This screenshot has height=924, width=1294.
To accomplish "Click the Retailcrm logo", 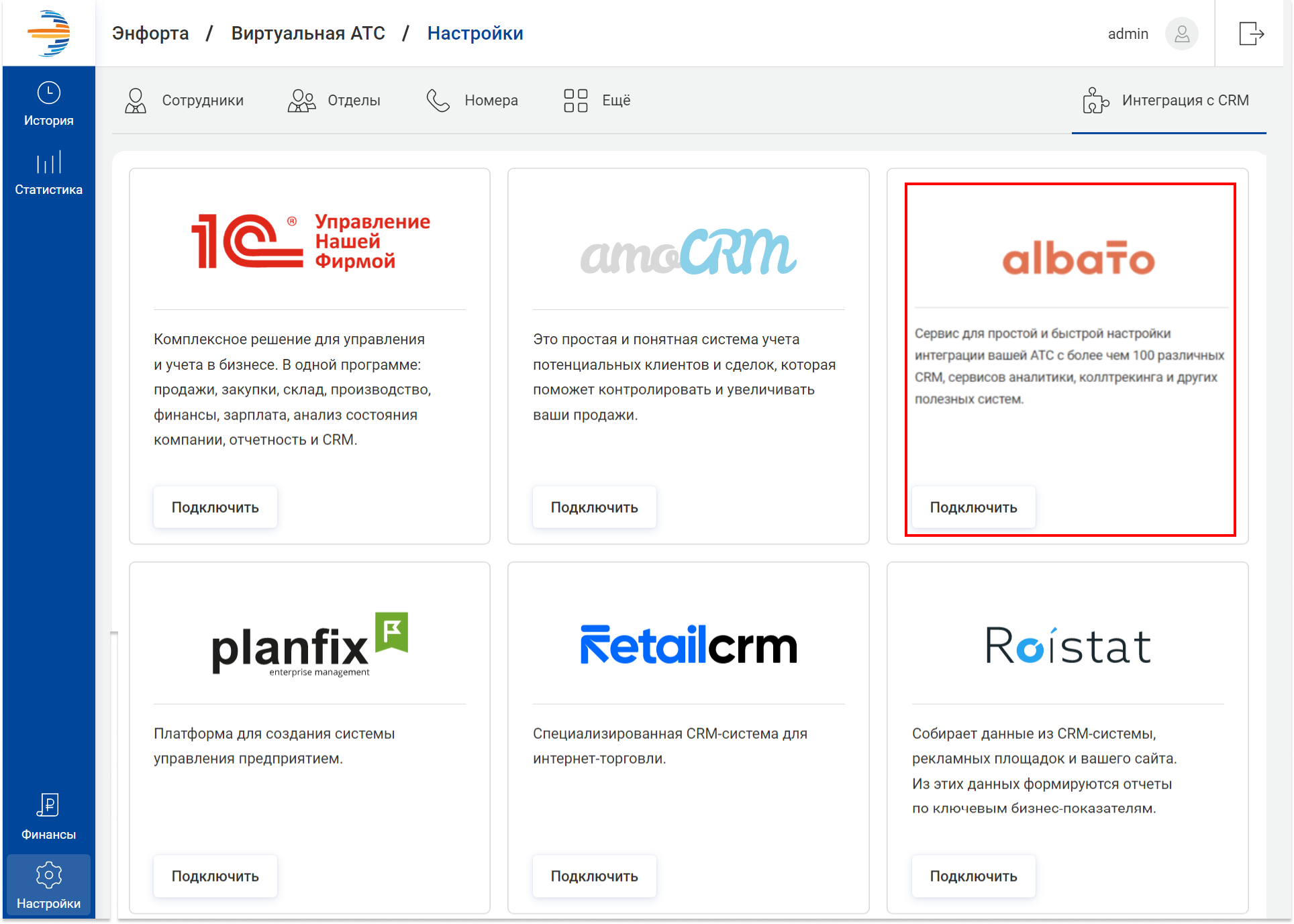I will 689,645.
